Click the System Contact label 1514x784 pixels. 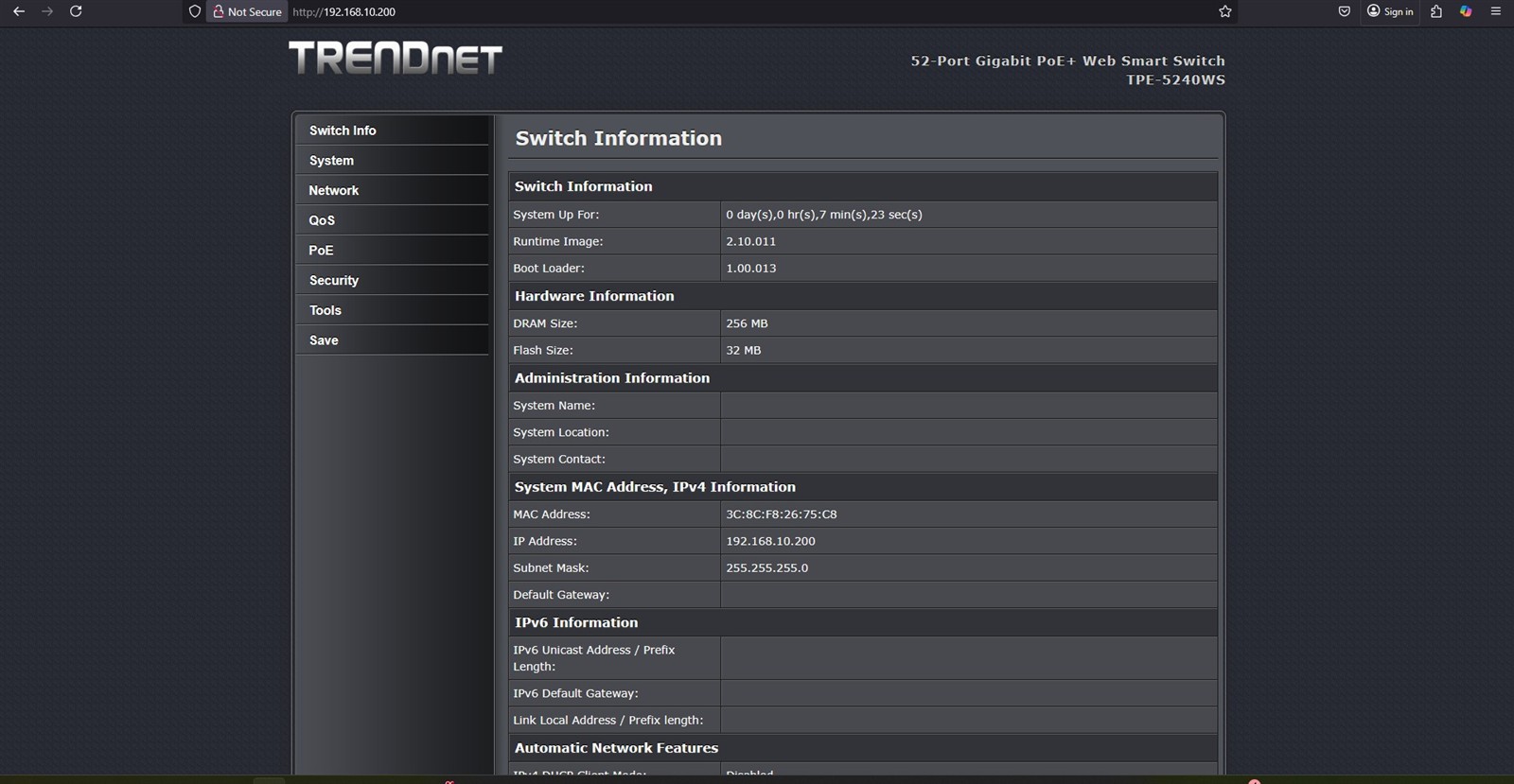tap(558, 460)
